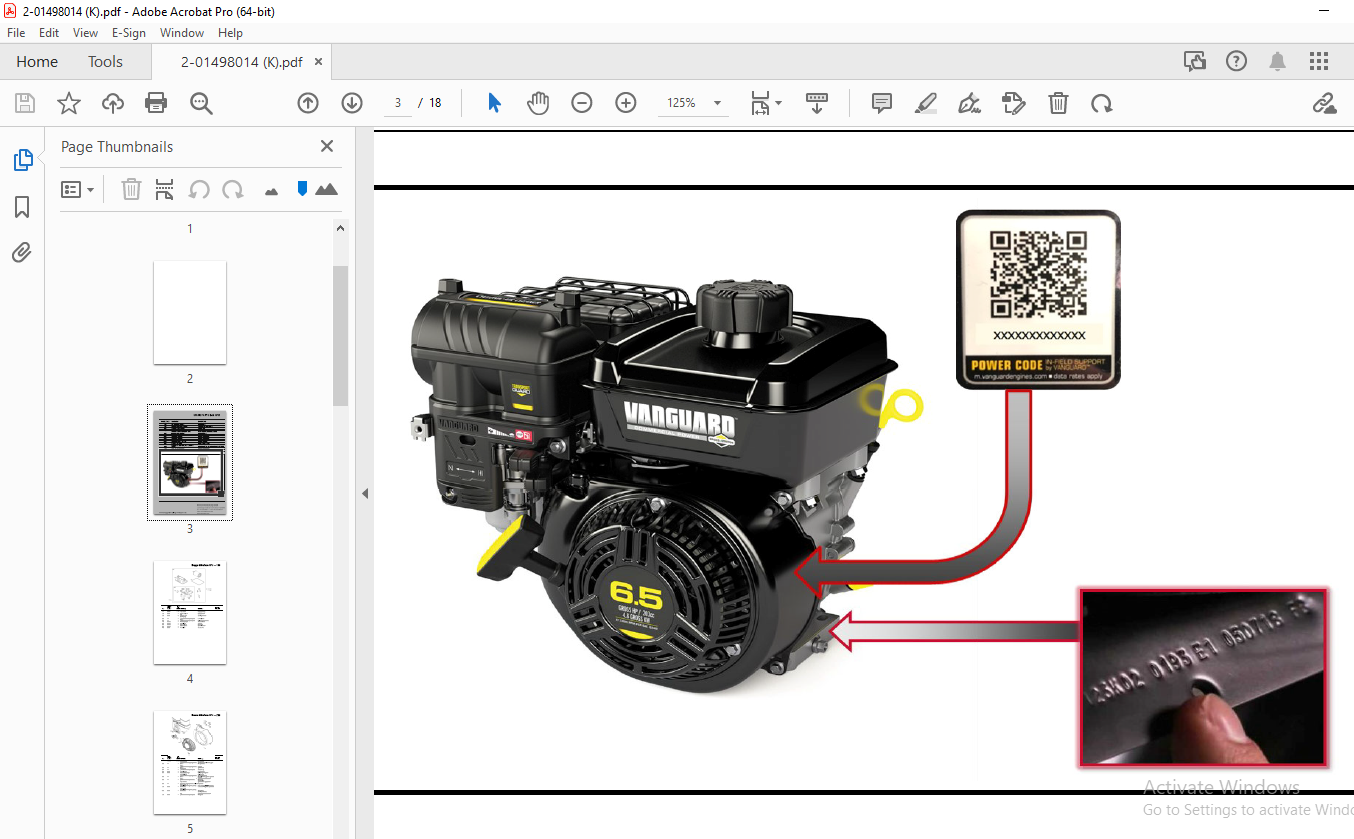The height and width of the screenshot is (839, 1354).
Task: Rotate thumbnail pages clockwise
Action: 233,189
